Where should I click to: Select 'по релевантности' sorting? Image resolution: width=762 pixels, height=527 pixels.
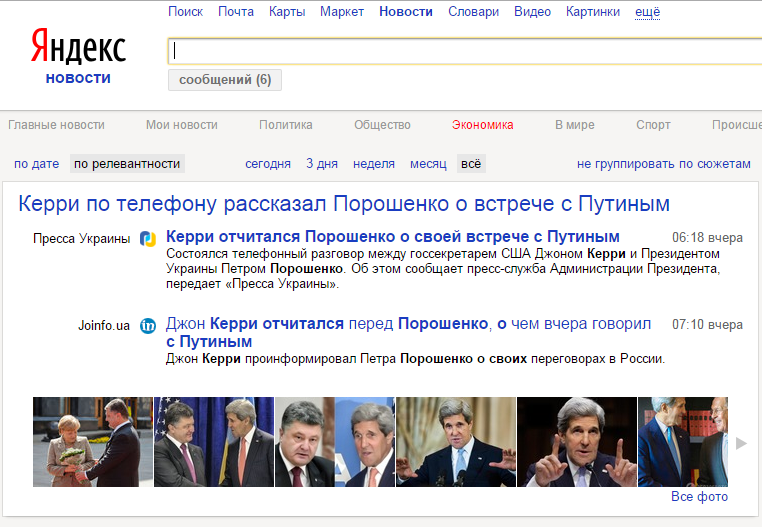coord(127,164)
